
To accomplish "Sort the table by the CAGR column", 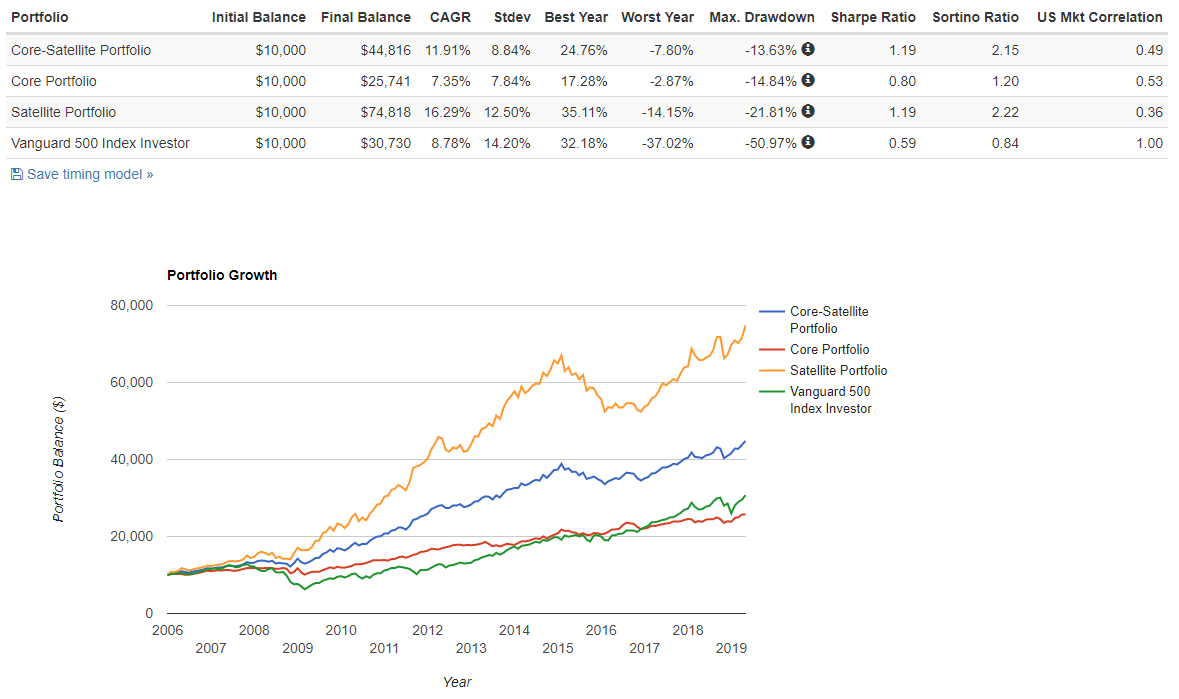I will click(450, 17).
